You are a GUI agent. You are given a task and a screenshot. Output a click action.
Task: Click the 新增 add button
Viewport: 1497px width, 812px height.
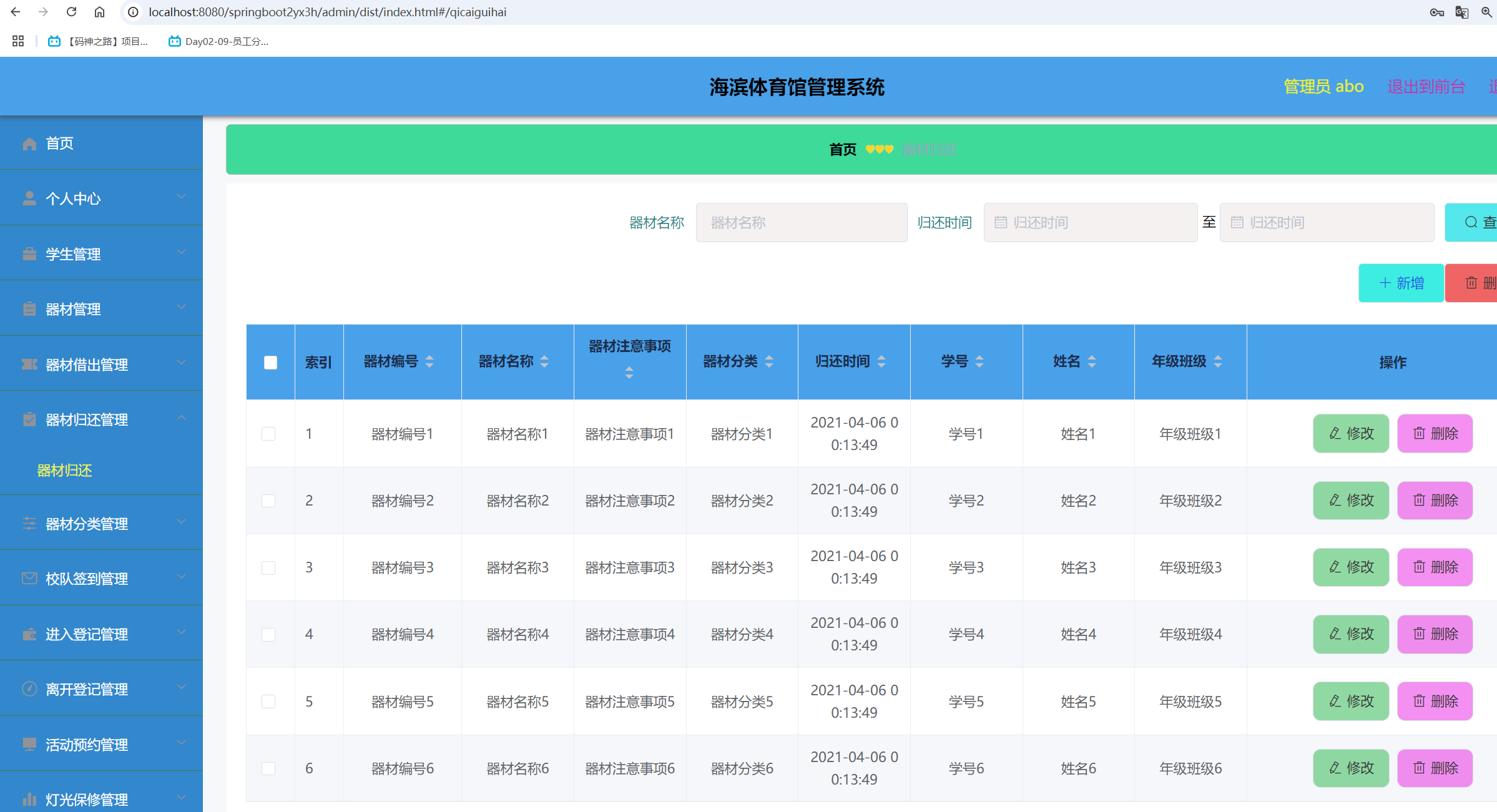(1401, 283)
